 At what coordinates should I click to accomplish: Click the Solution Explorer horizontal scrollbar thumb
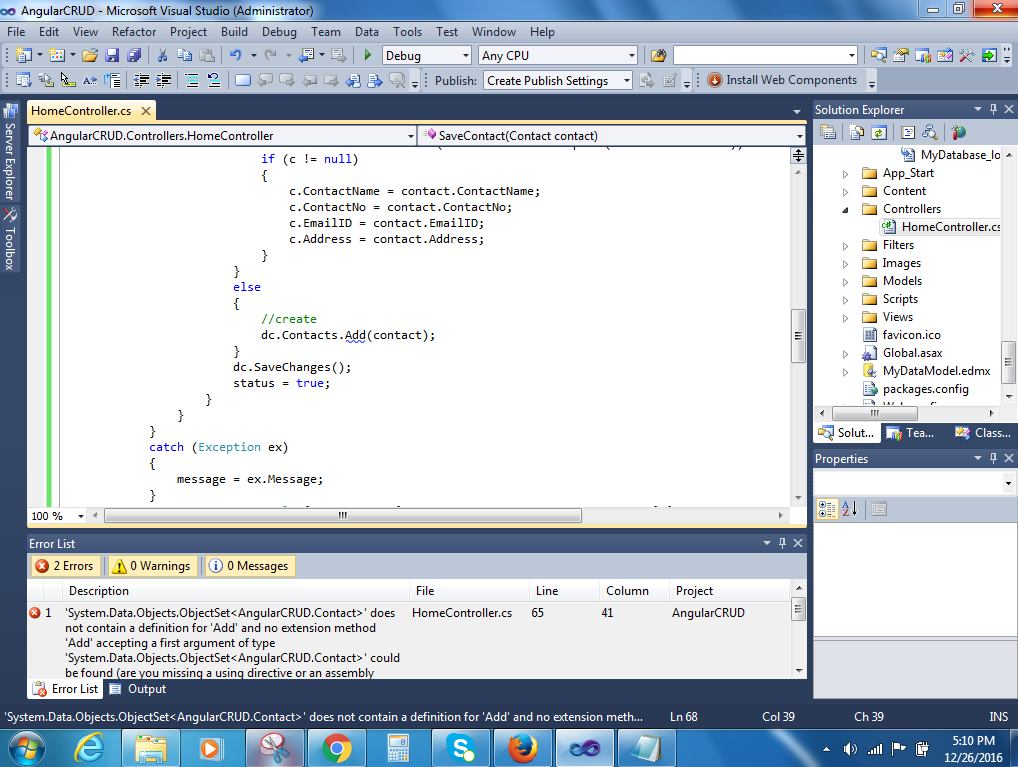click(875, 413)
